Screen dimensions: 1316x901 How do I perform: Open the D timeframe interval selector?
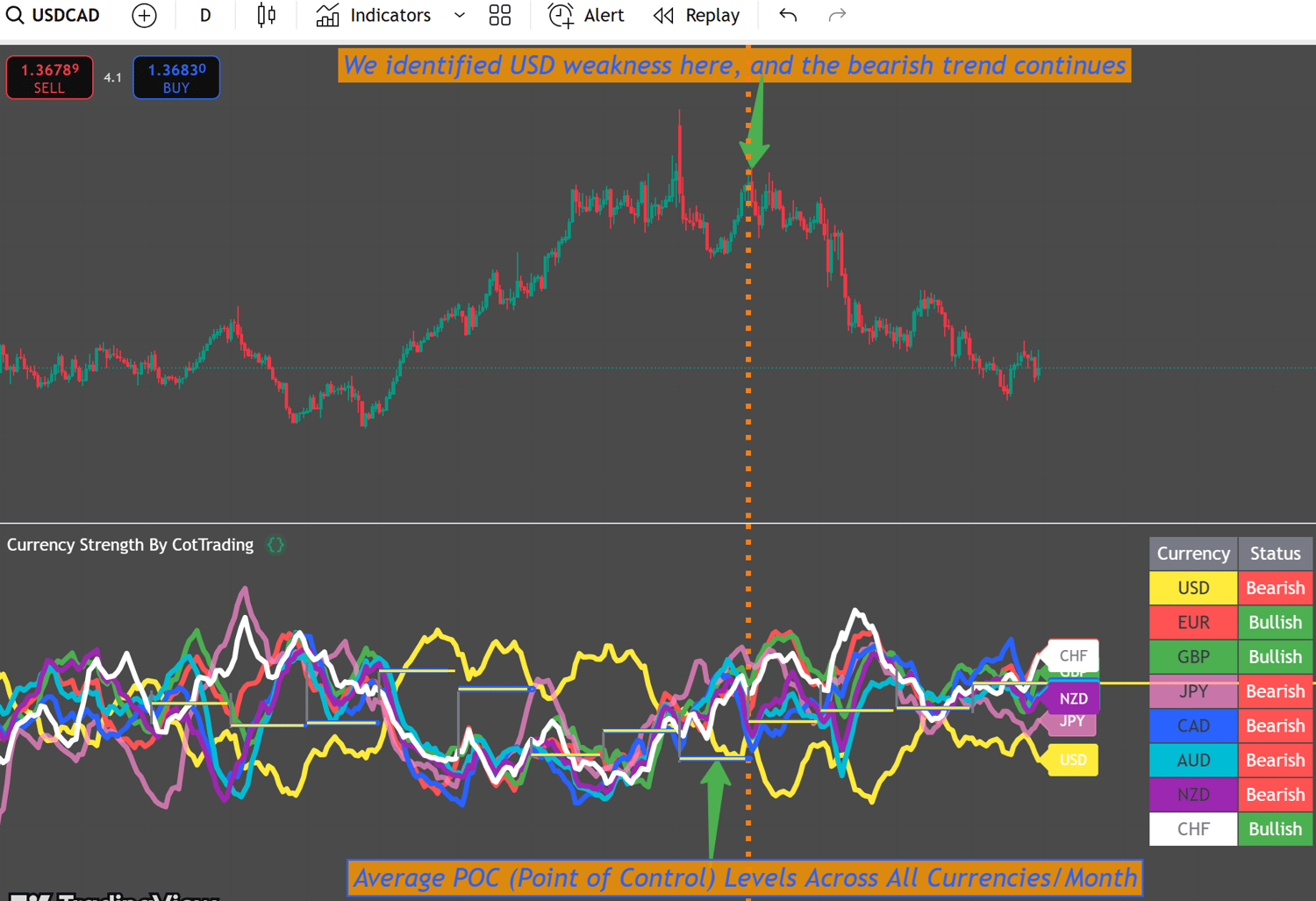coord(205,16)
